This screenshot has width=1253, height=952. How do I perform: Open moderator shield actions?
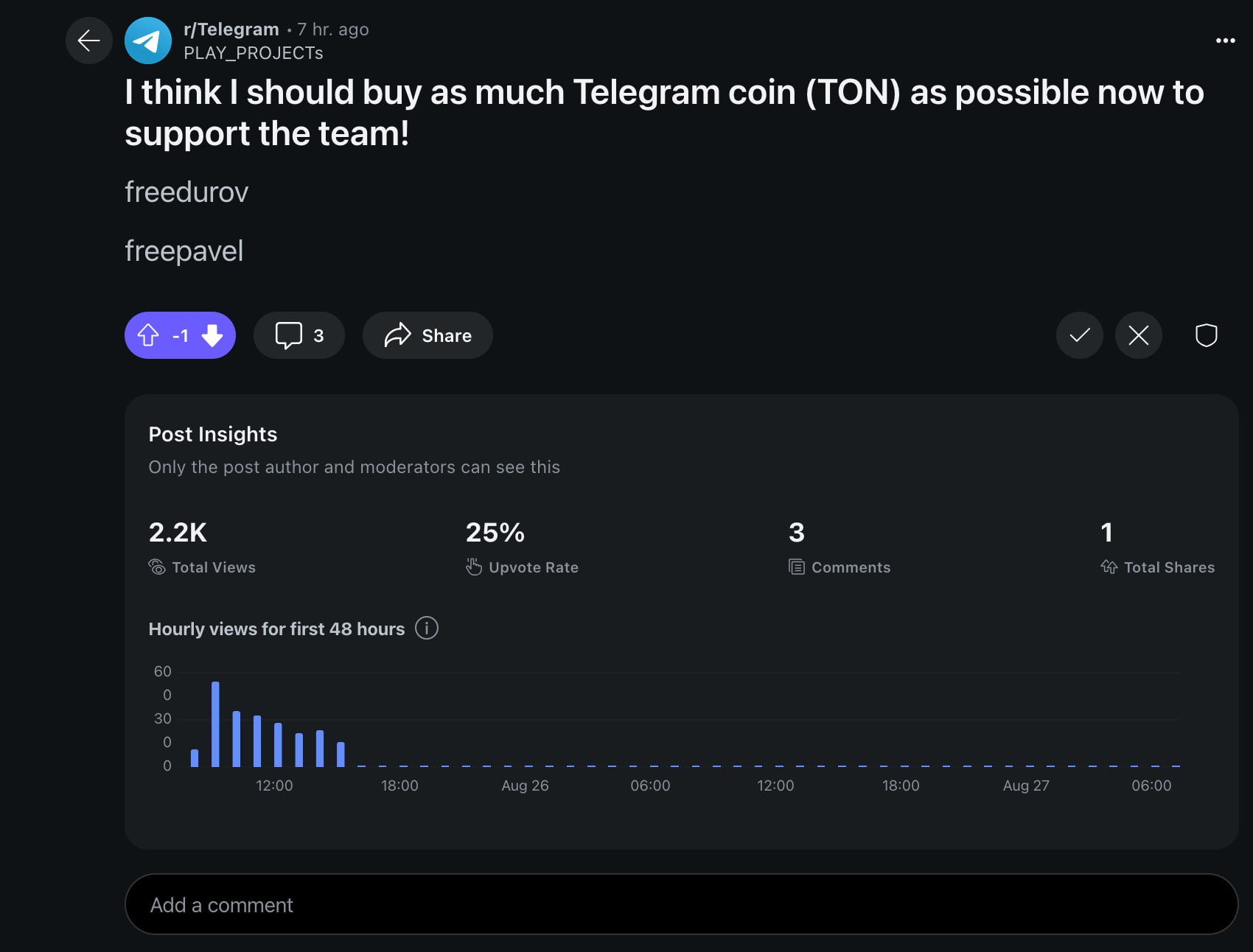(1206, 335)
